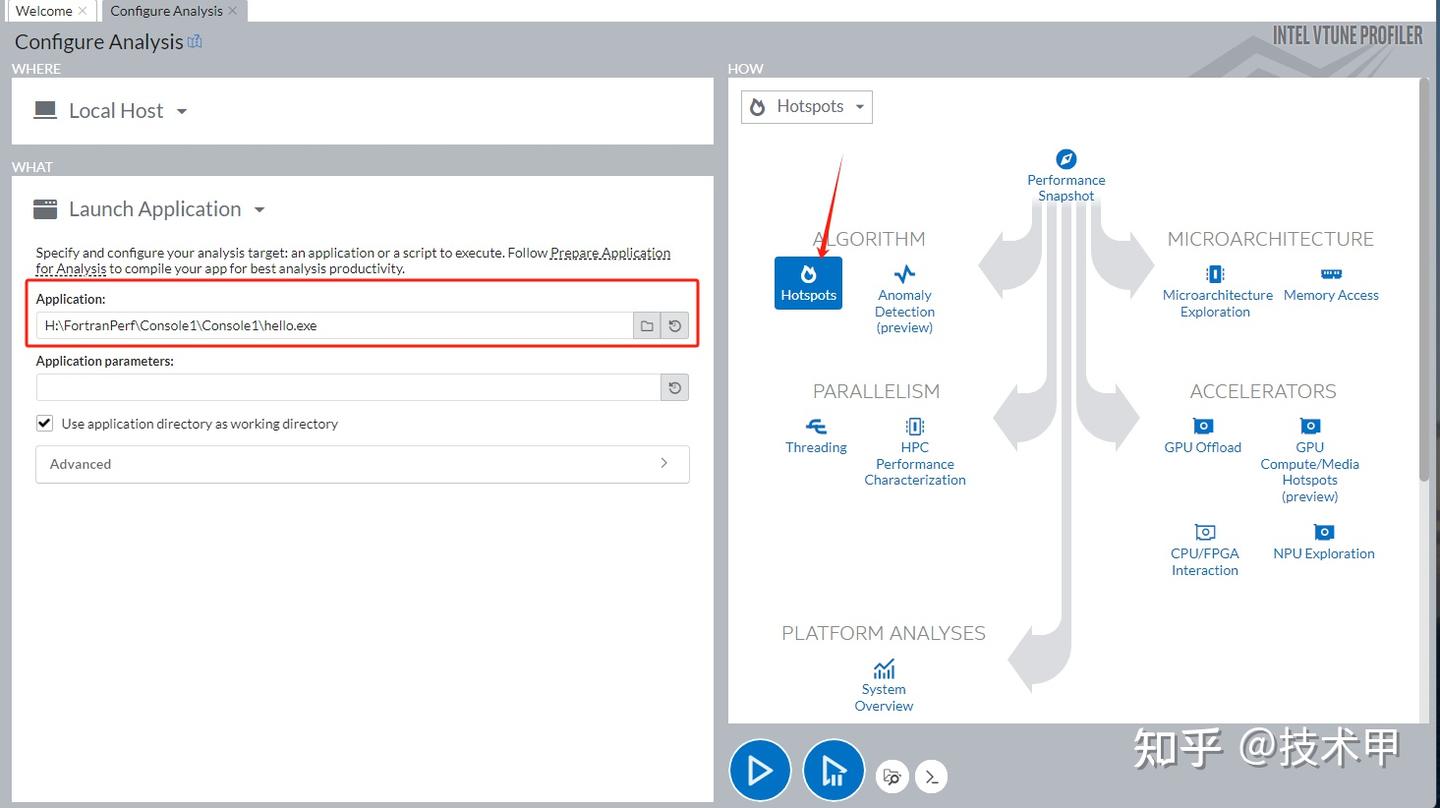Select System Overview under Platform Analyses
Screen dimensions: 1440x808
coord(883,680)
